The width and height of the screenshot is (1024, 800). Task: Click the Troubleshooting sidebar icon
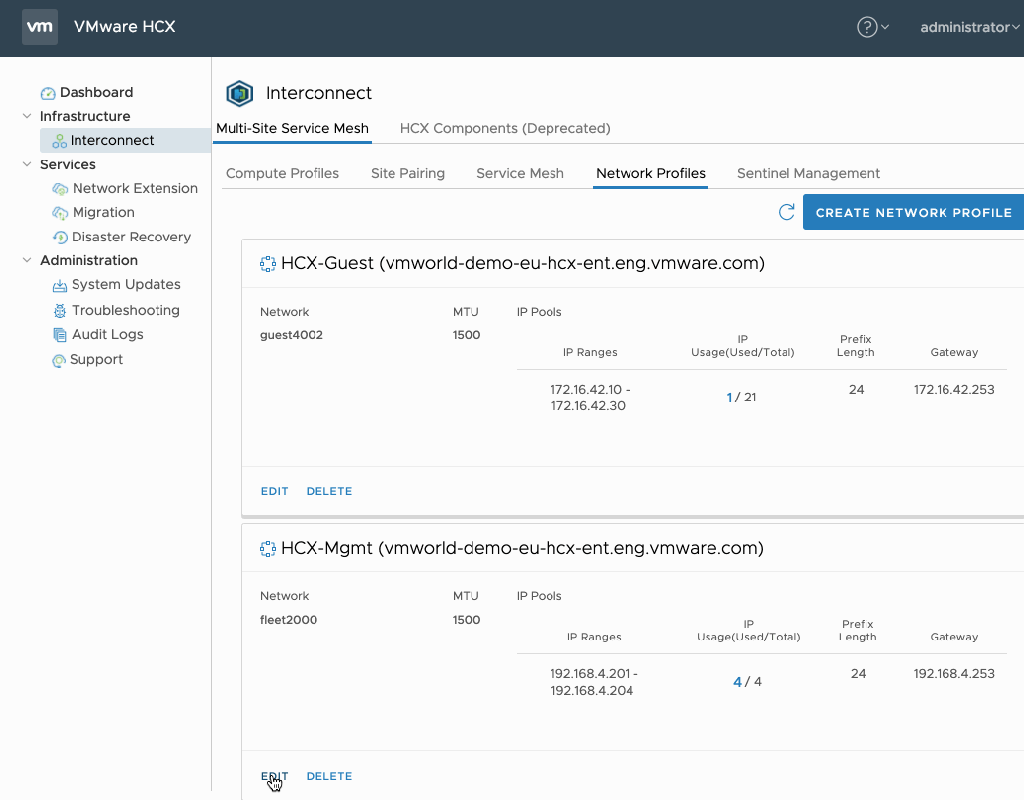(x=60, y=310)
